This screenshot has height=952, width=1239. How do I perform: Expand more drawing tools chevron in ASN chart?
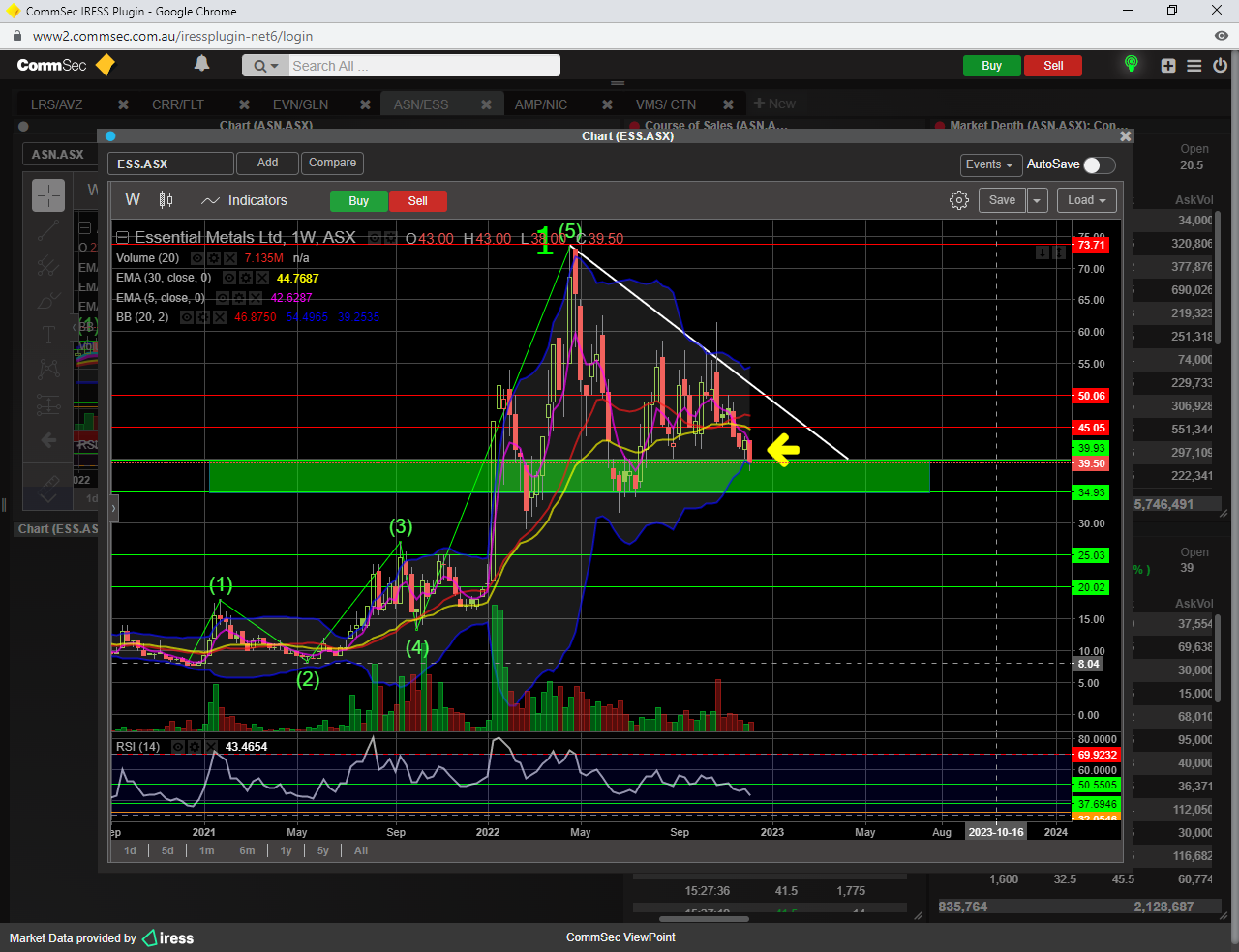click(x=48, y=498)
